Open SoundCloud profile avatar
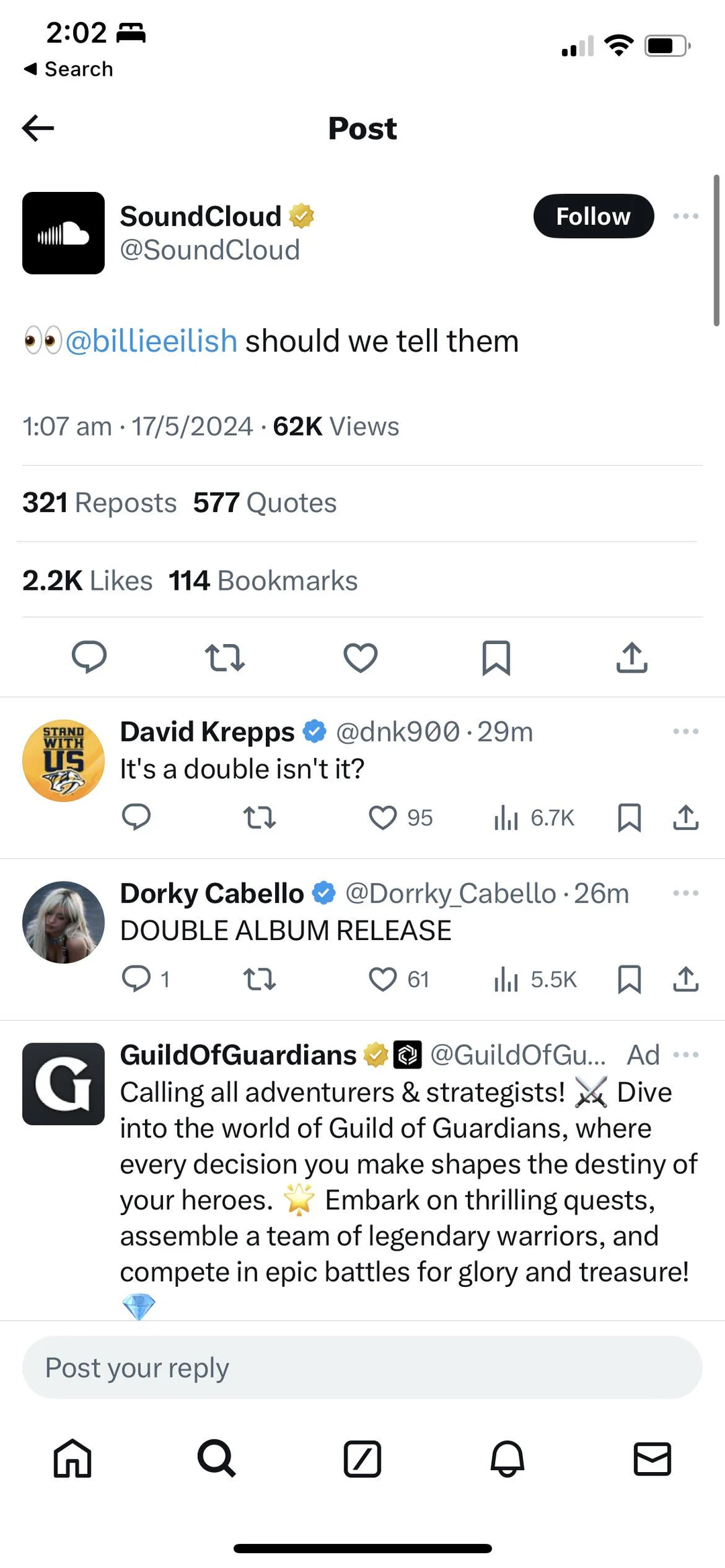The height and width of the screenshot is (1568, 725). [63, 233]
